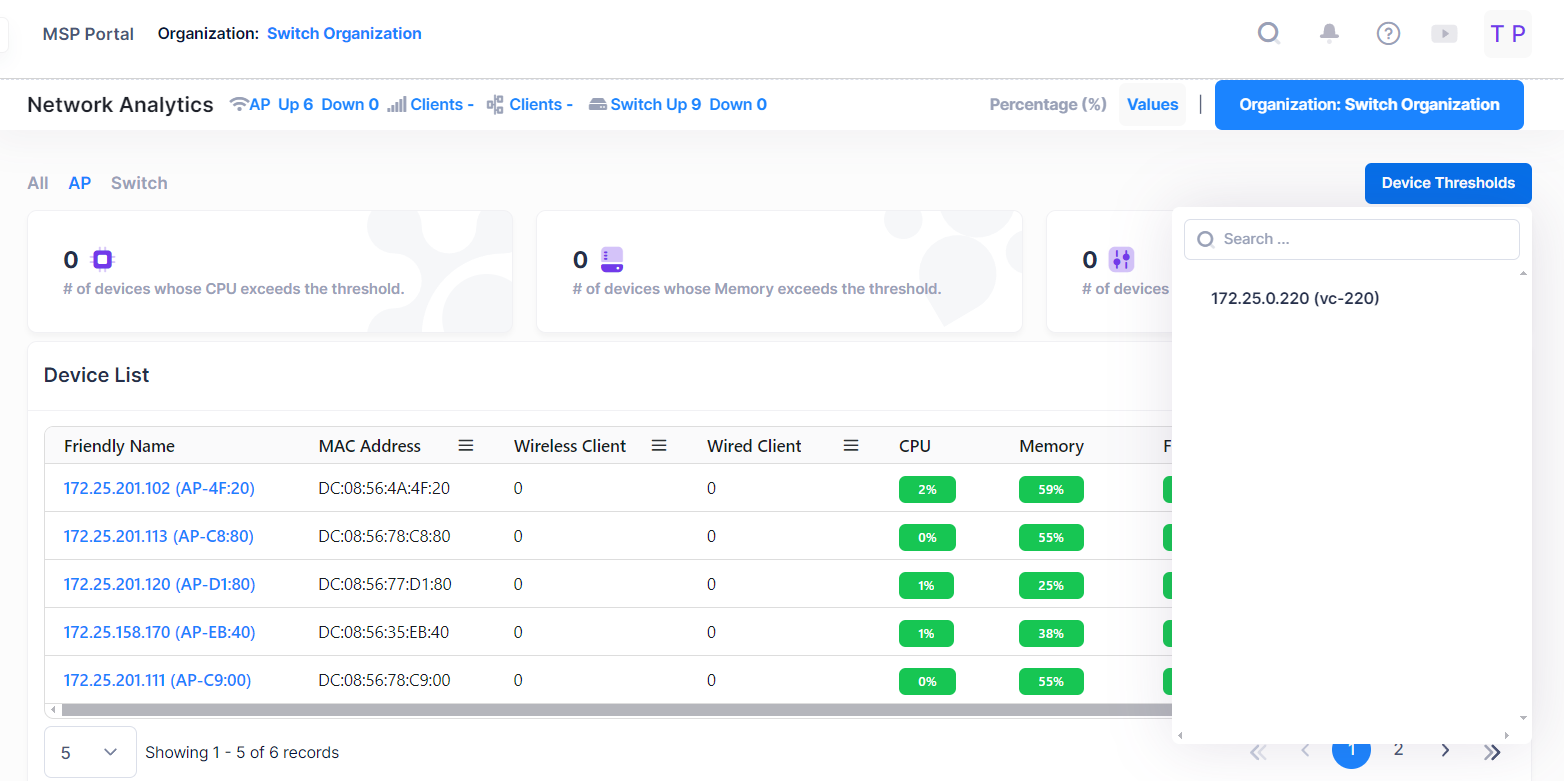The image size is (1564, 781).
Task: Click AP Down 0 status text
Action: [350, 104]
